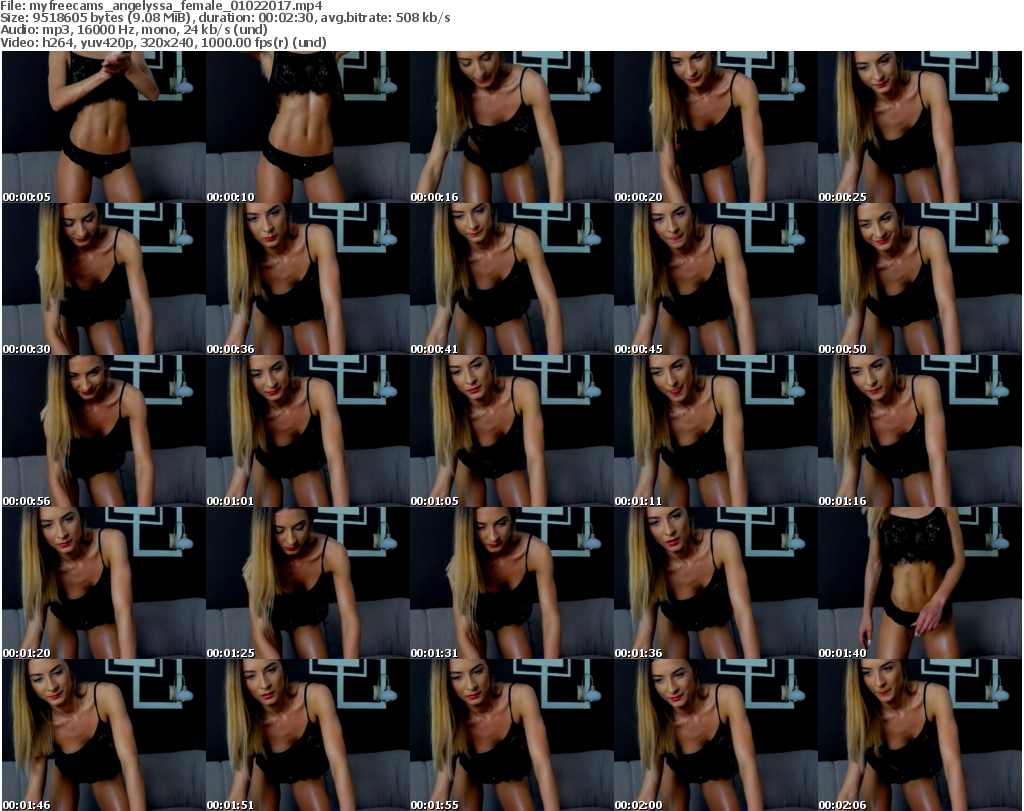
Task: Select the frame marked 00:00:25
Action: click(x=920, y=127)
